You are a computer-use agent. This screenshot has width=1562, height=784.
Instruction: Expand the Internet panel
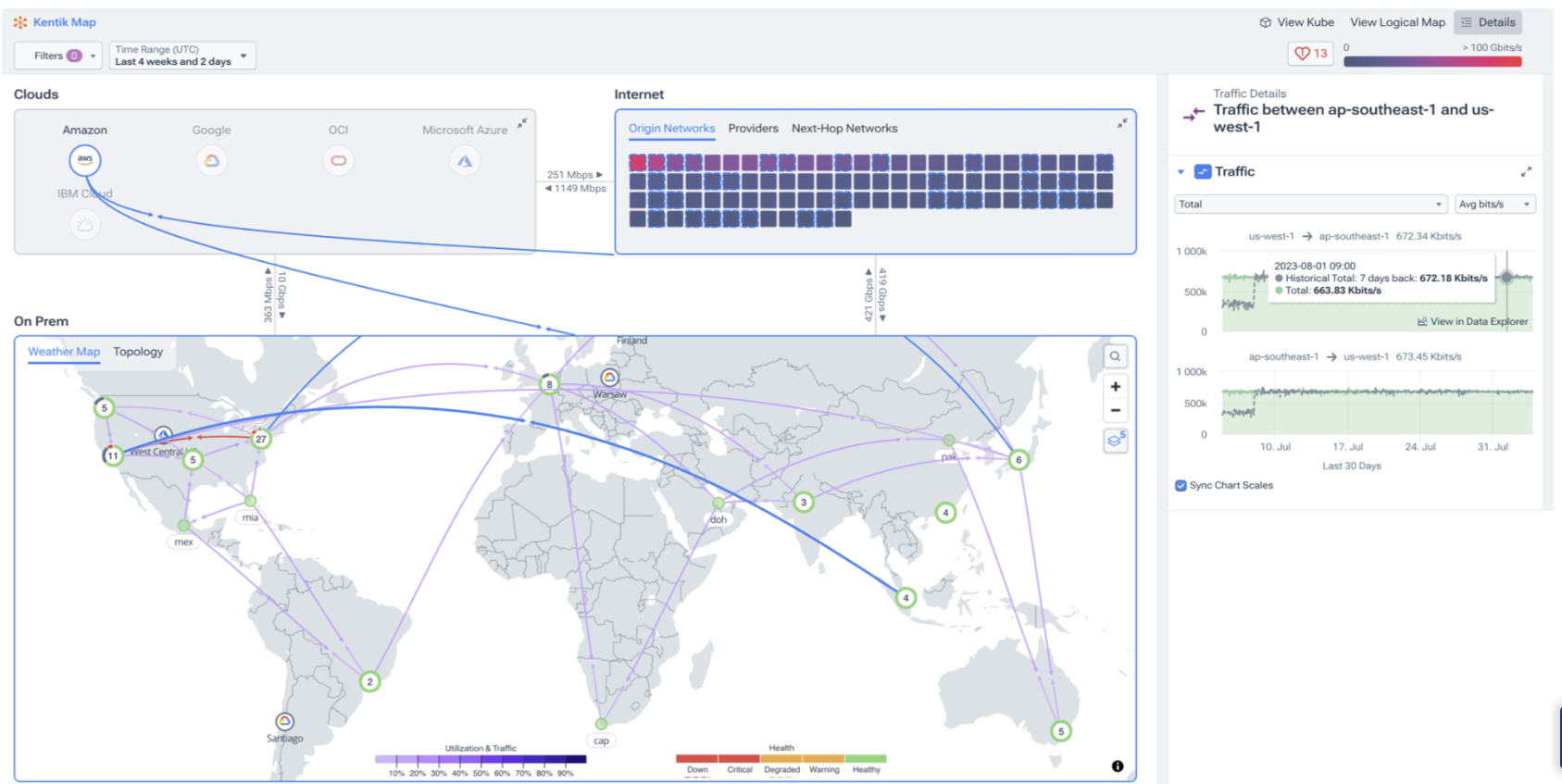(x=1122, y=123)
